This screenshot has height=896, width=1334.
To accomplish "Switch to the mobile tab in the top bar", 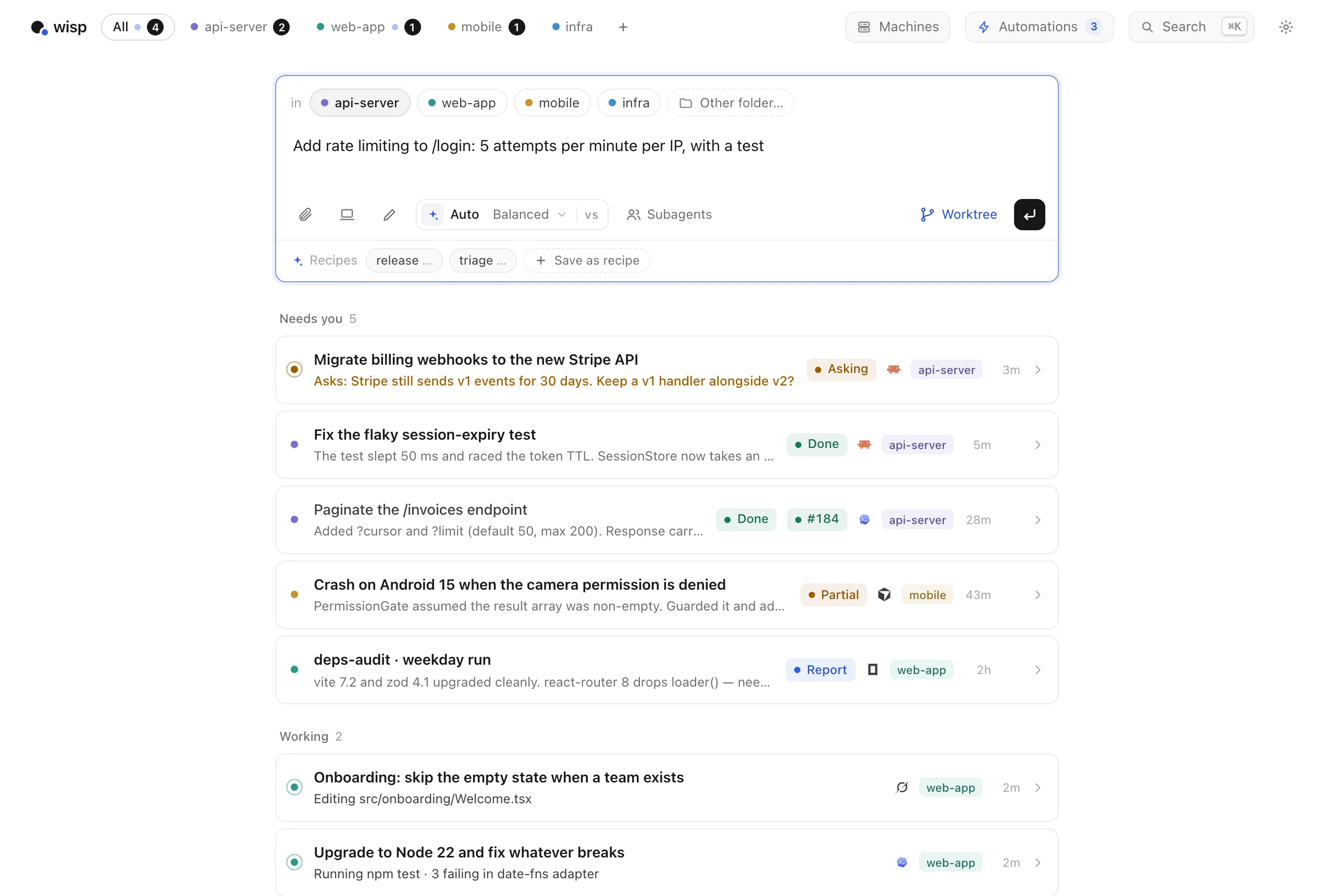I will click(x=486, y=27).
